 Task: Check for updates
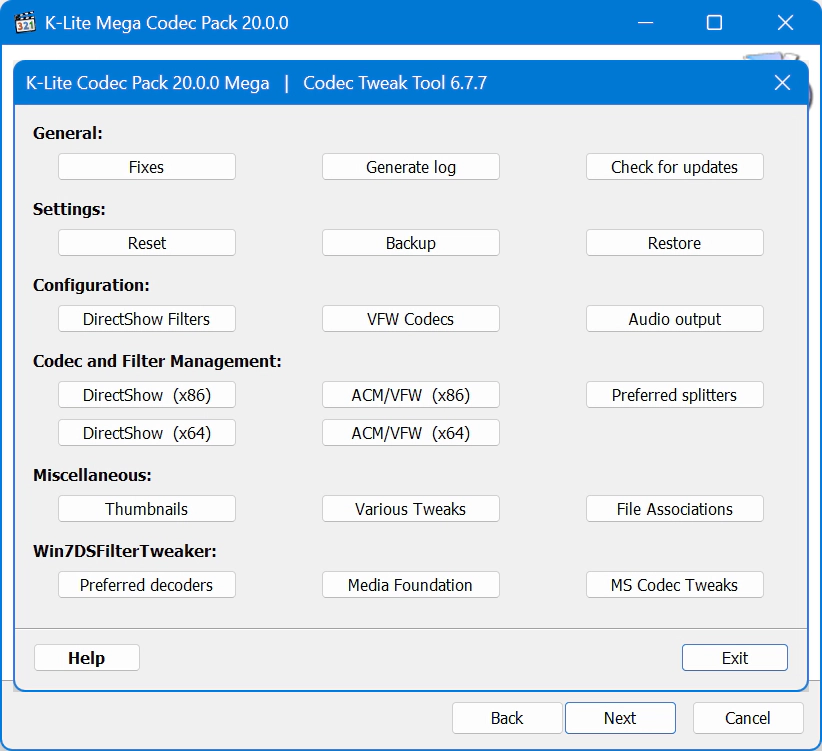tap(675, 167)
